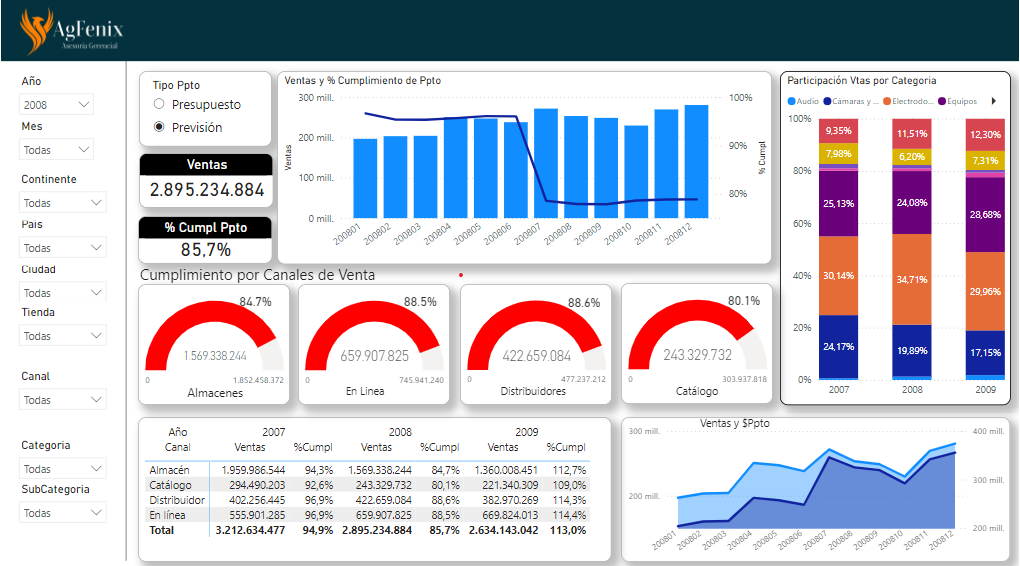Screen dimensions: 1020x566
Task: Click the Equipos legend marker
Action: (x=941, y=101)
